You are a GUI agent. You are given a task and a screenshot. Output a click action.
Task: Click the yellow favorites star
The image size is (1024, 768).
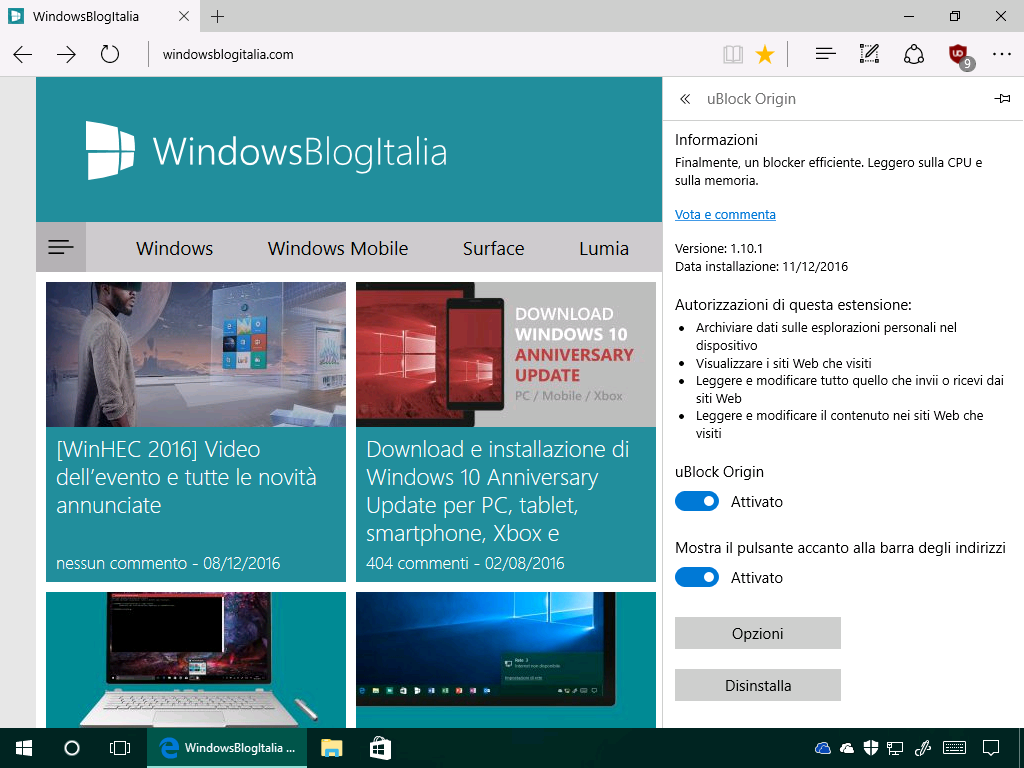[x=765, y=54]
